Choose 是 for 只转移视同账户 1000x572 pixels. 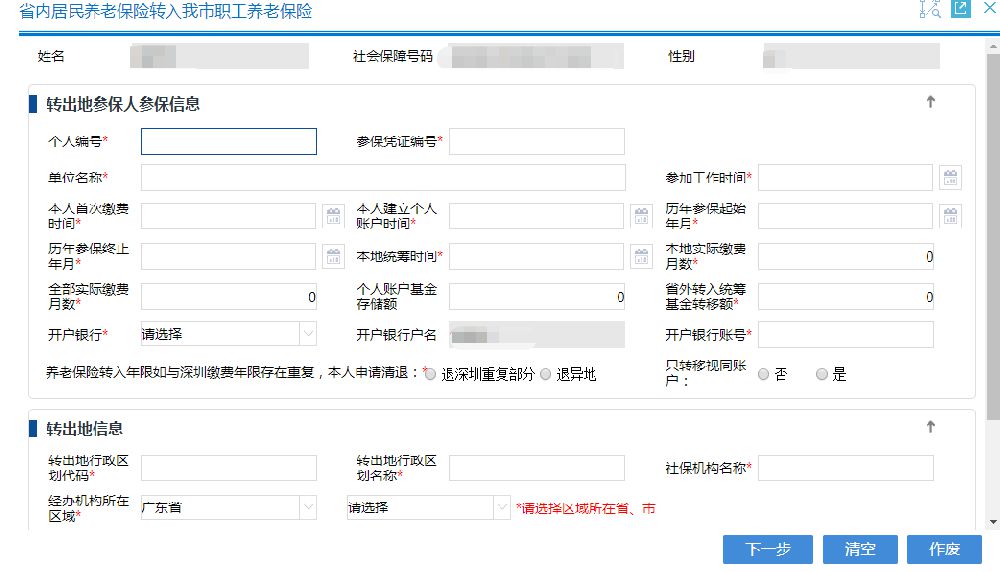(x=822, y=375)
